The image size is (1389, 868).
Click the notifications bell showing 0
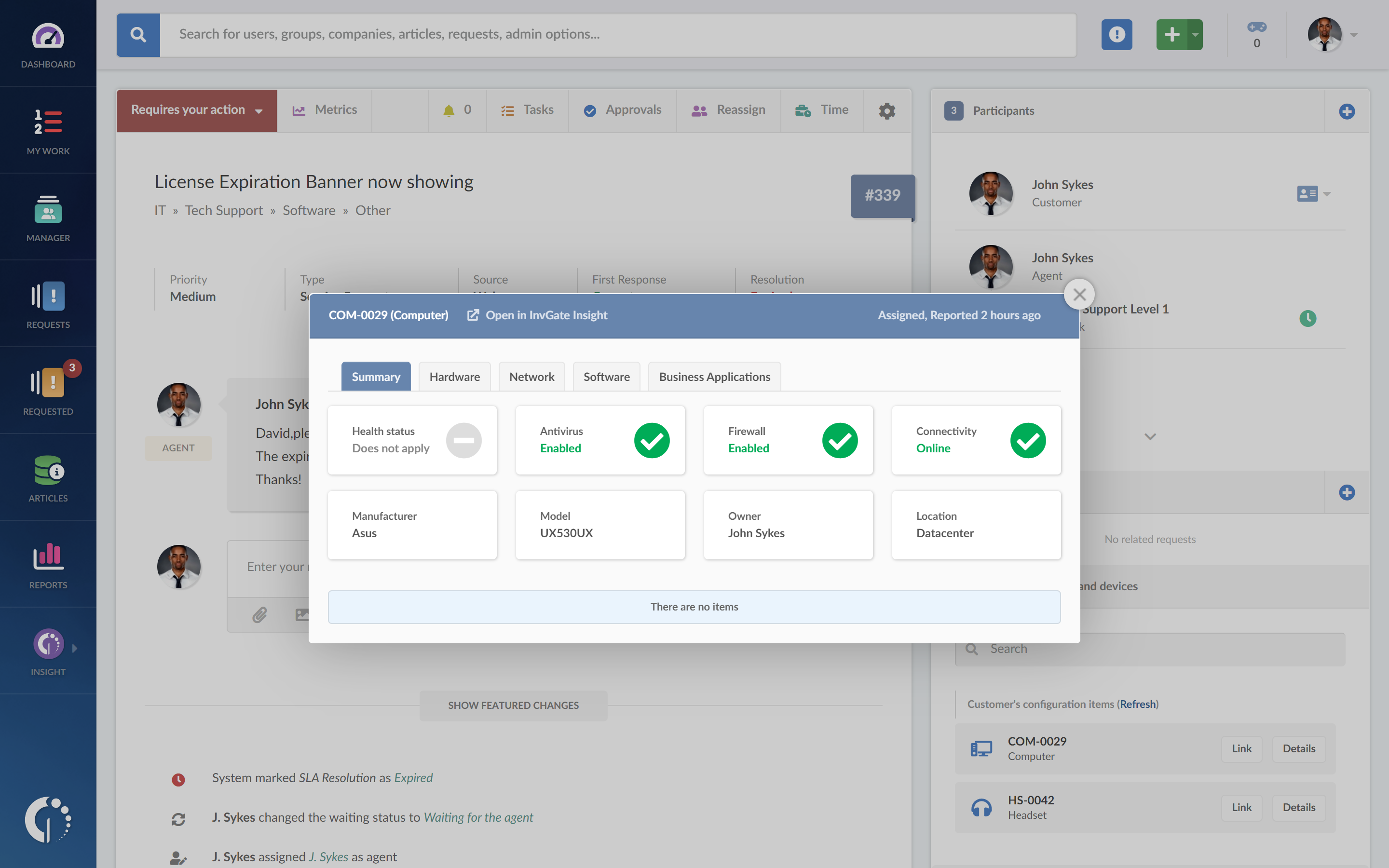click(x=456, y=109)
